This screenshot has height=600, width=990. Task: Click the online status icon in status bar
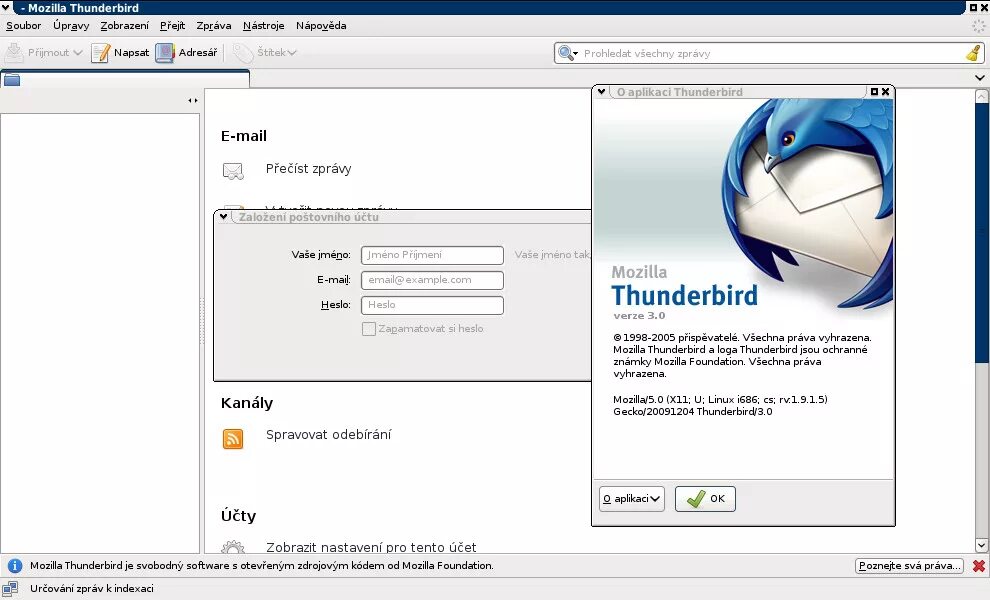pyautogui.click(x=10, y=589)
